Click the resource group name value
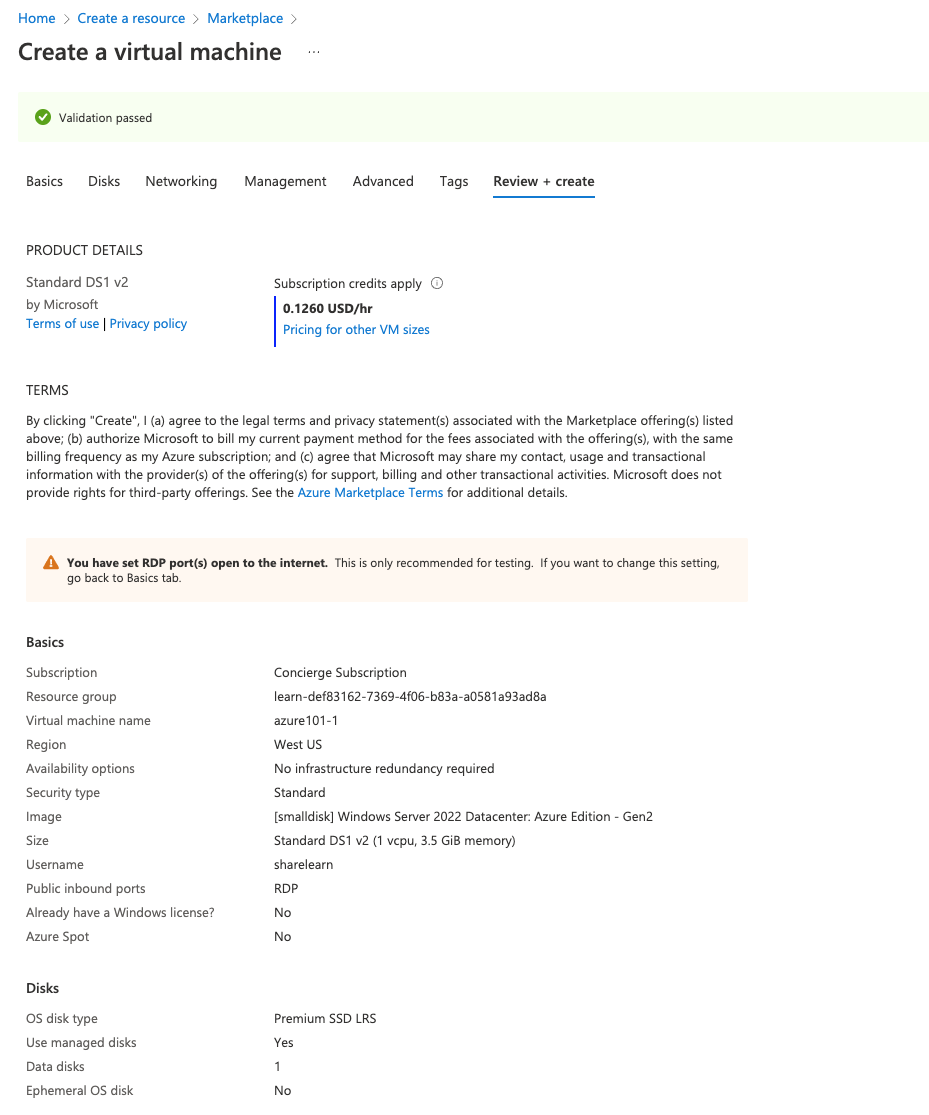The image size is (929, 1115). pyautogui.click(x=410, y=697)
